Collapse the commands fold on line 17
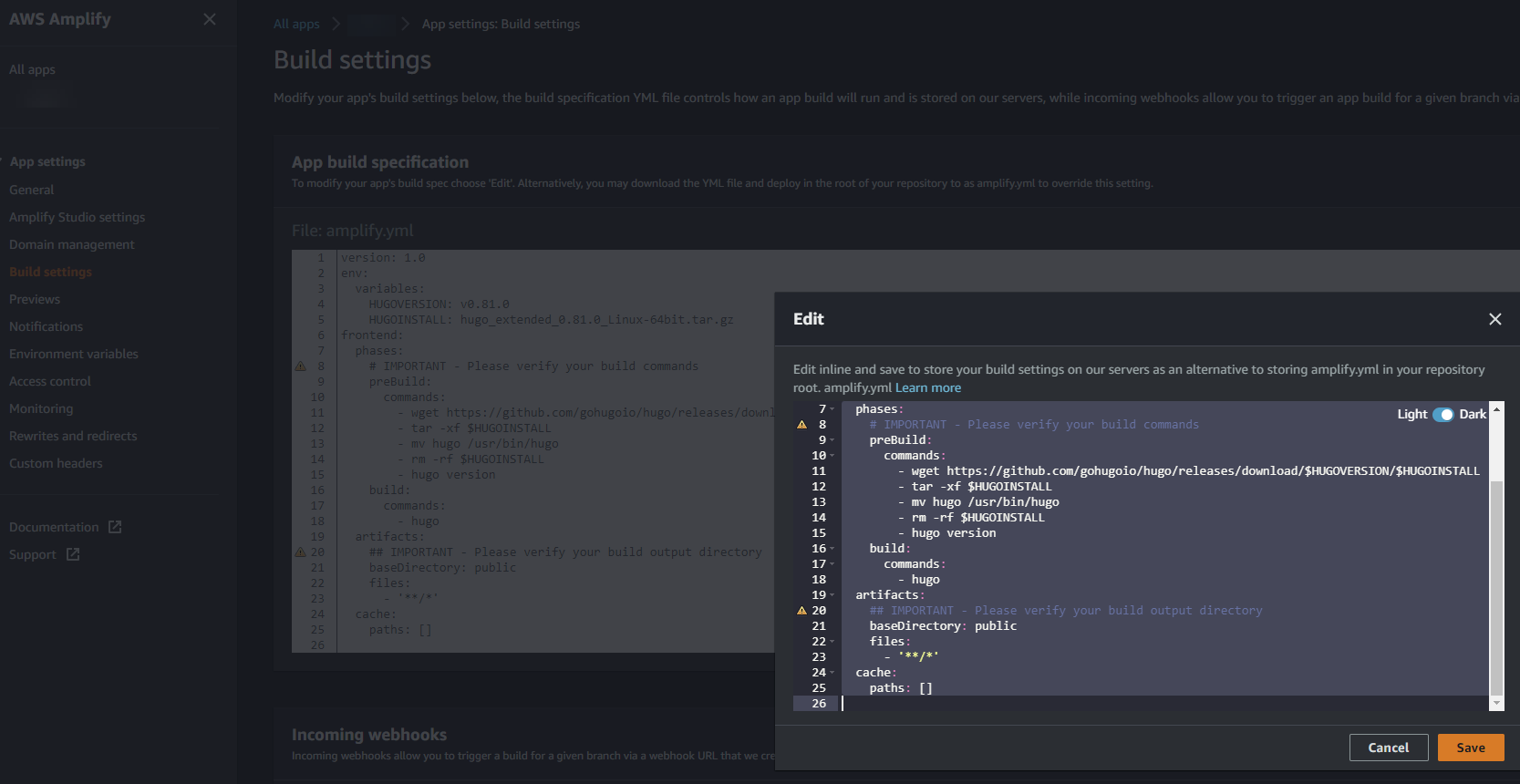Viewport: 1520px width, 784px height. click(832, 564)
